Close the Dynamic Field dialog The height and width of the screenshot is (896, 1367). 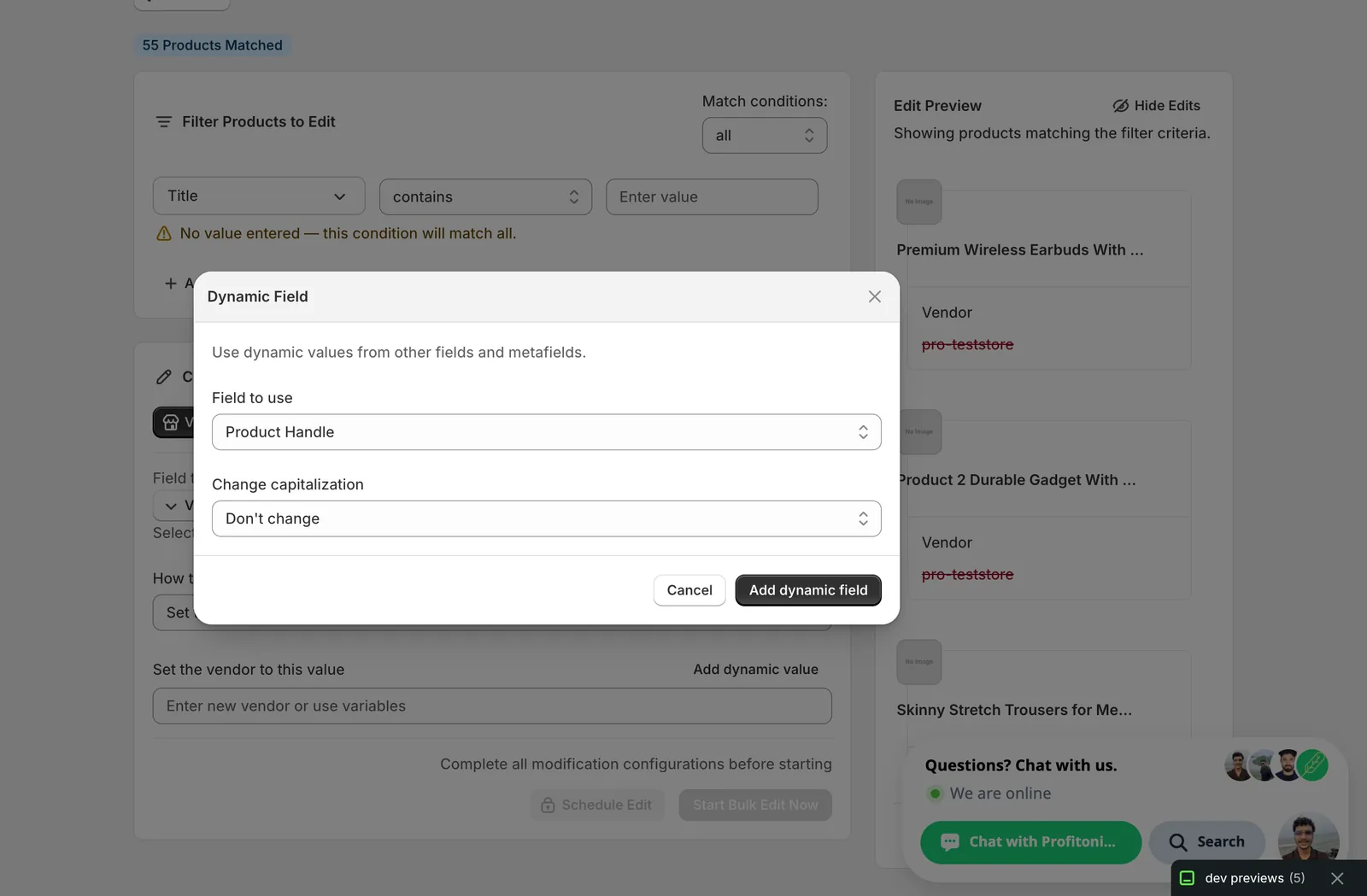point(874,296)
